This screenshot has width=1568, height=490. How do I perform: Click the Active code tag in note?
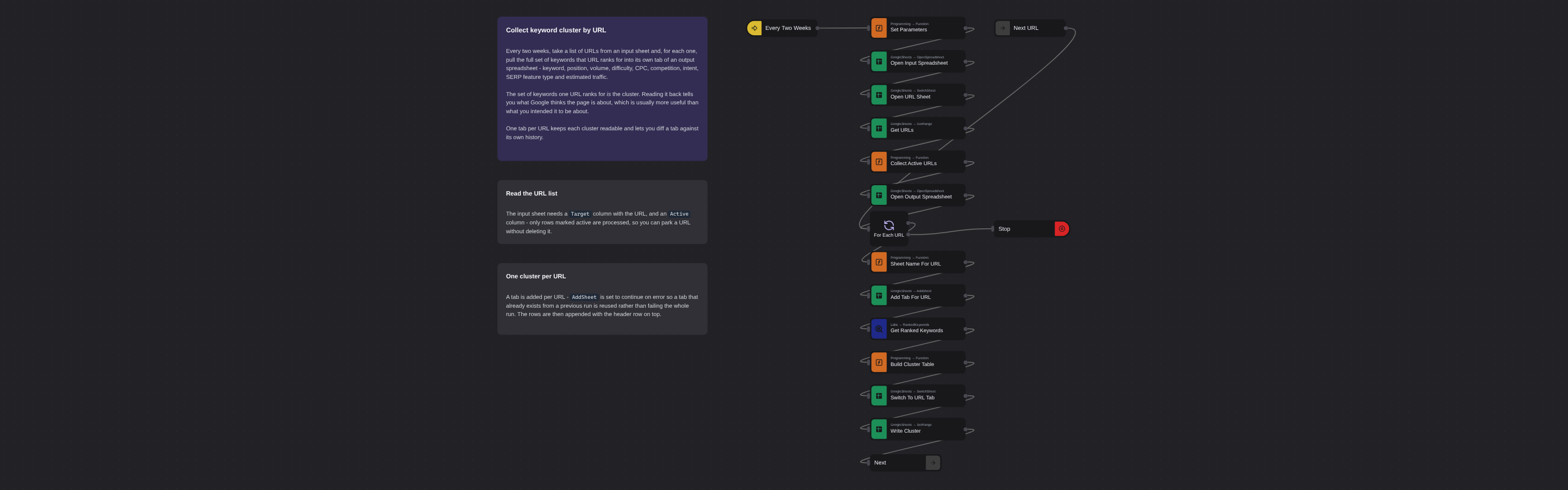click(x=679, y=214)
